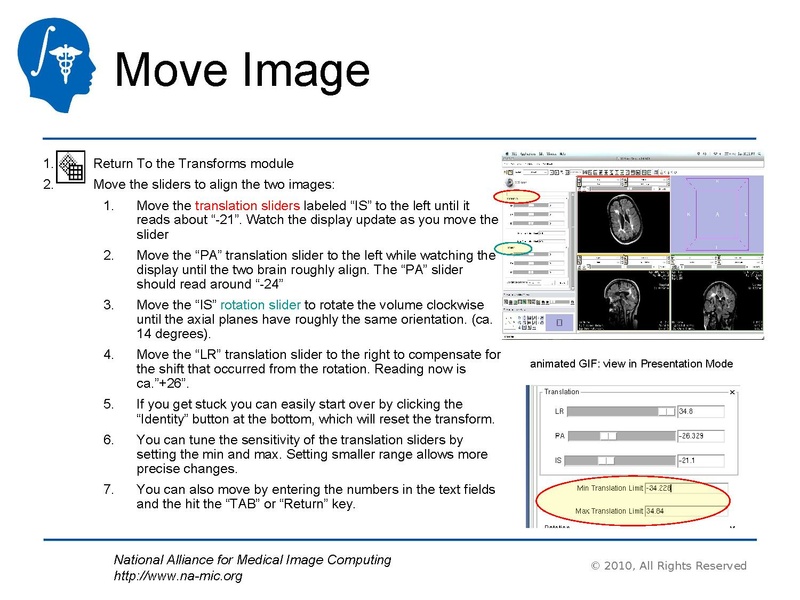
Task: Click an icon in Slicer's lower manipulation toolbar
Action: (x=516, y=301)
